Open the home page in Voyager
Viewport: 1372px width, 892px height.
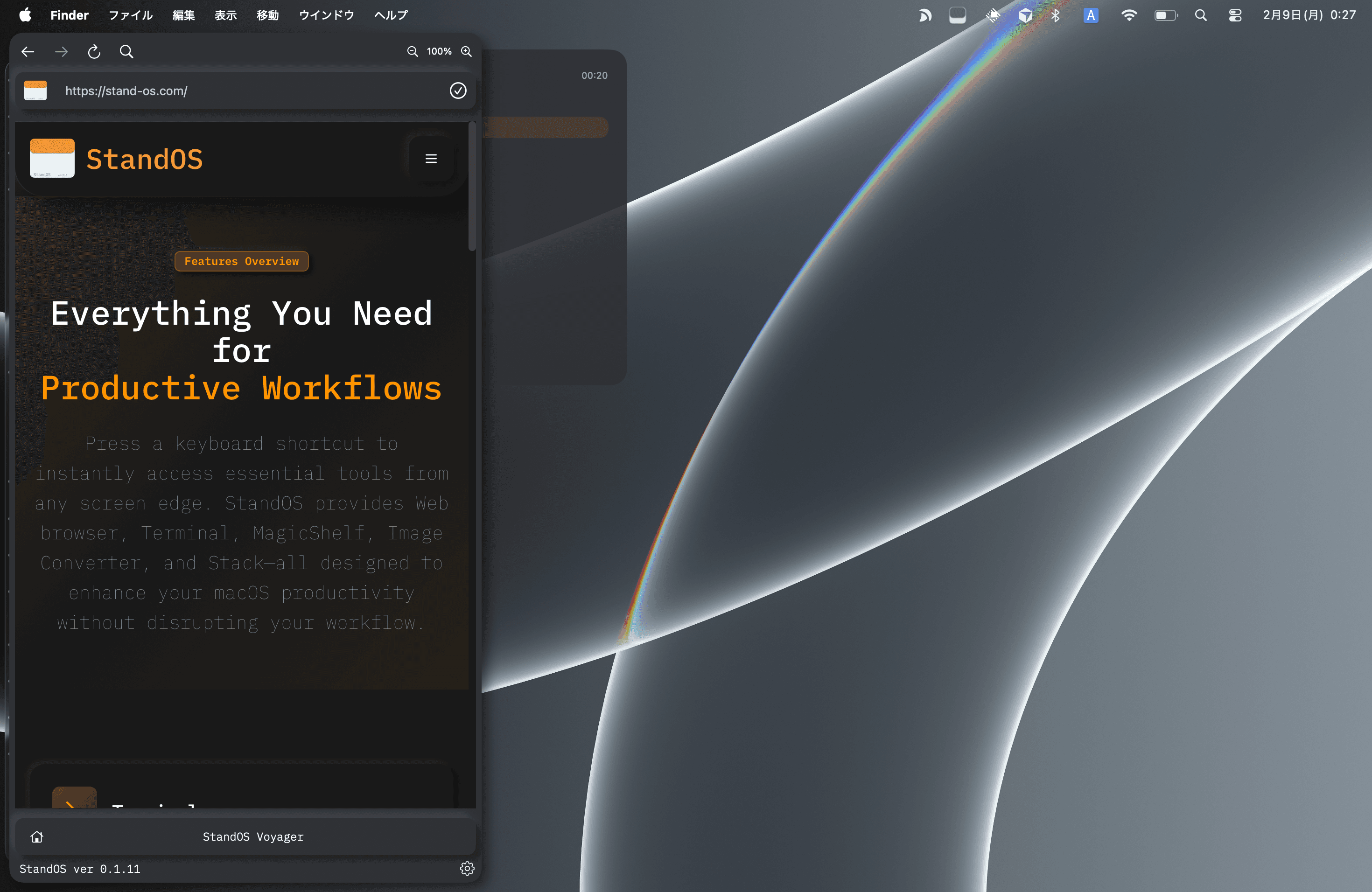point(36,836)
